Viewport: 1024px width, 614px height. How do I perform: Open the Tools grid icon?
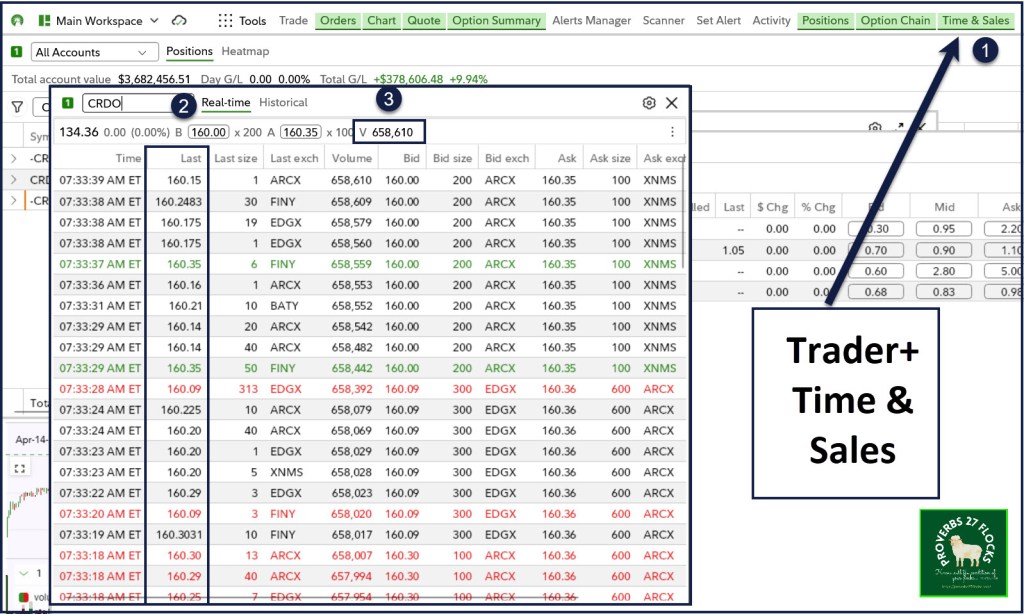point(225,20)
